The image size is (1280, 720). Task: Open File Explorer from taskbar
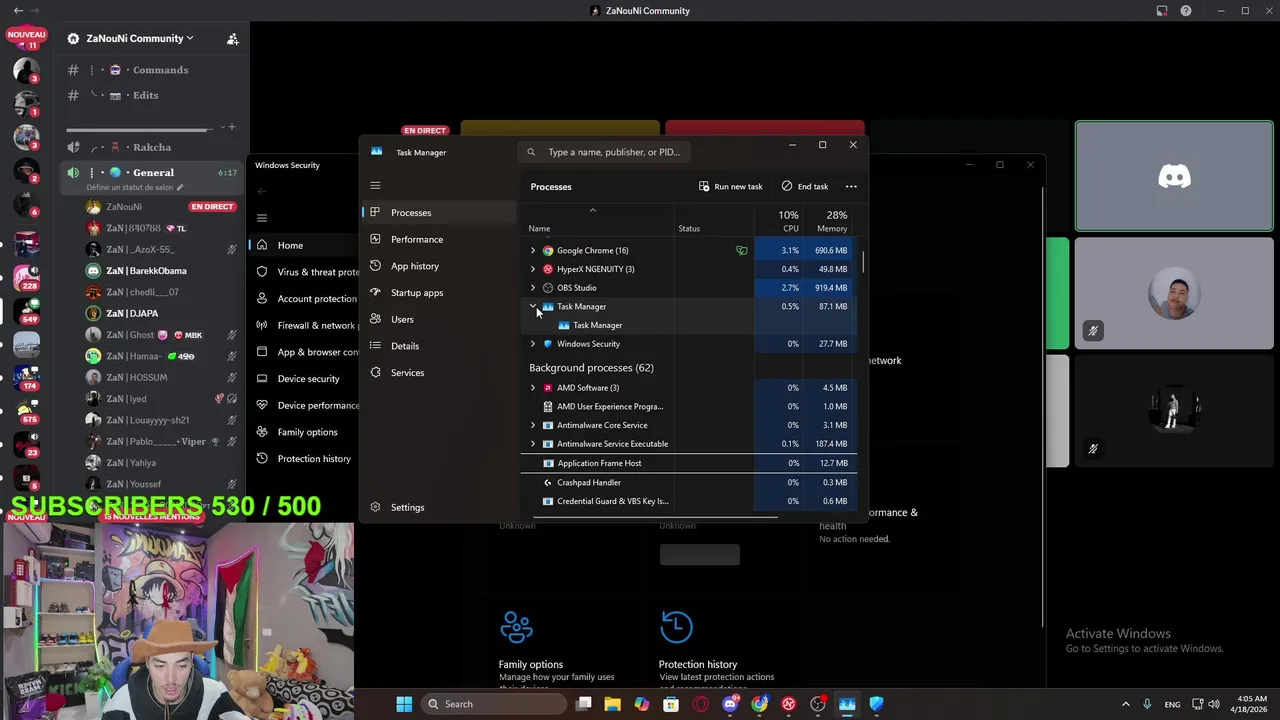[612, 704]
